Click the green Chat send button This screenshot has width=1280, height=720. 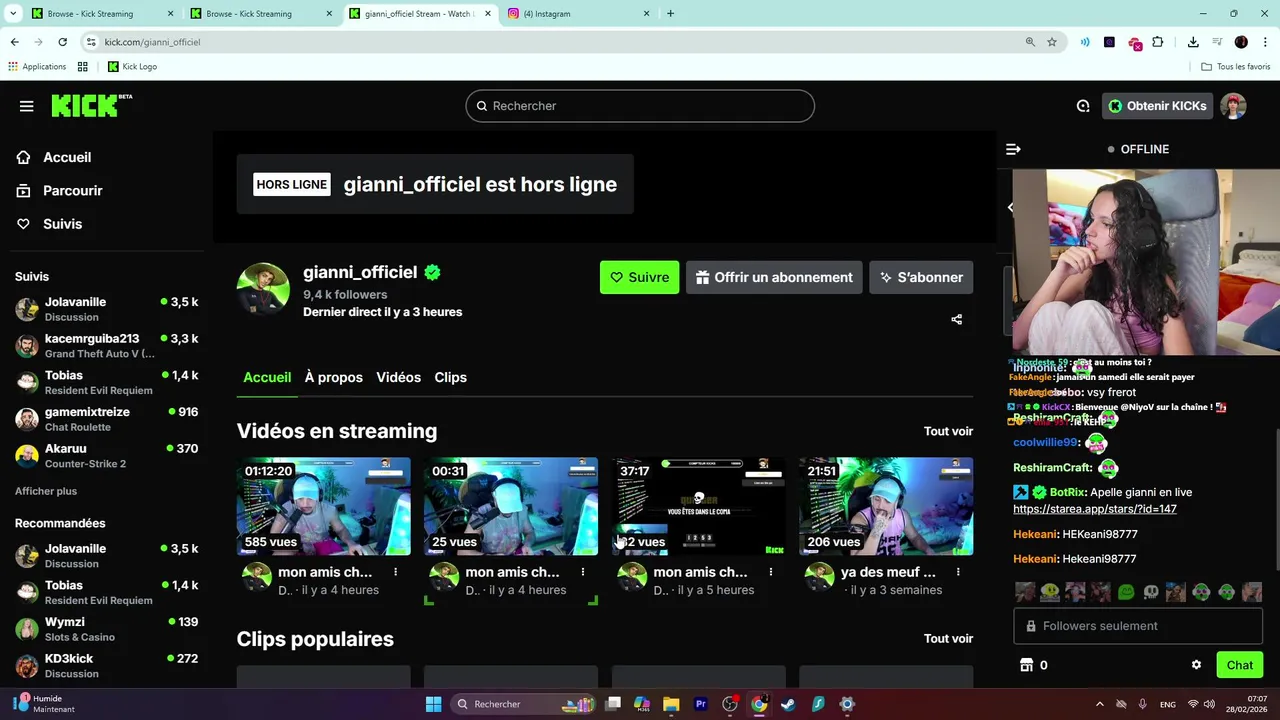(1239, 665)
